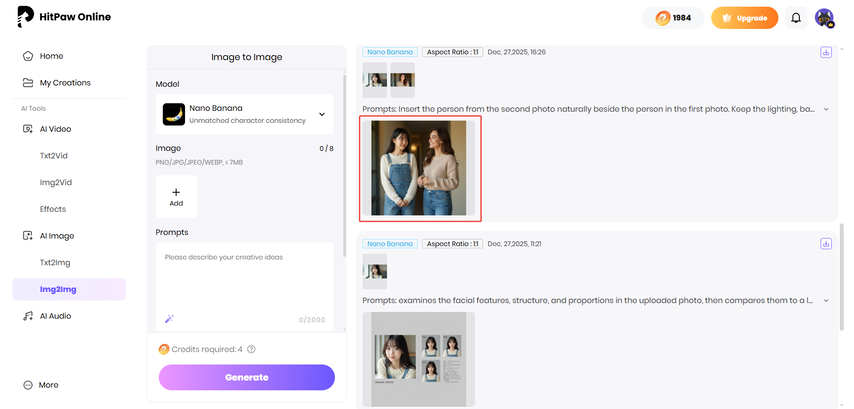Image resolution: width=854 pixels, height=409 pixels.
Task: Click the notification bell icon
Action: (796, 18)
